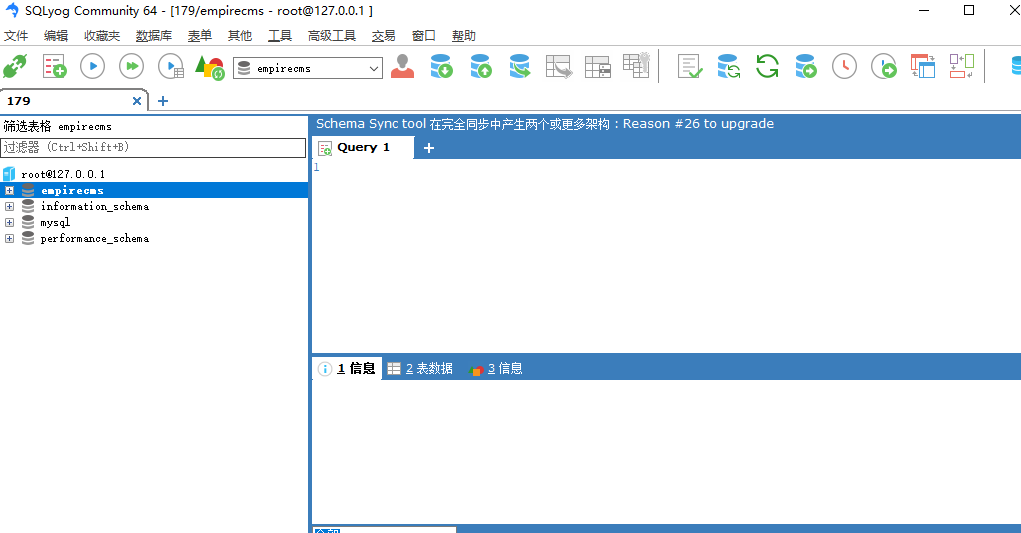Open the 表单 menu

pyautogui.click(x=200, y=36)
